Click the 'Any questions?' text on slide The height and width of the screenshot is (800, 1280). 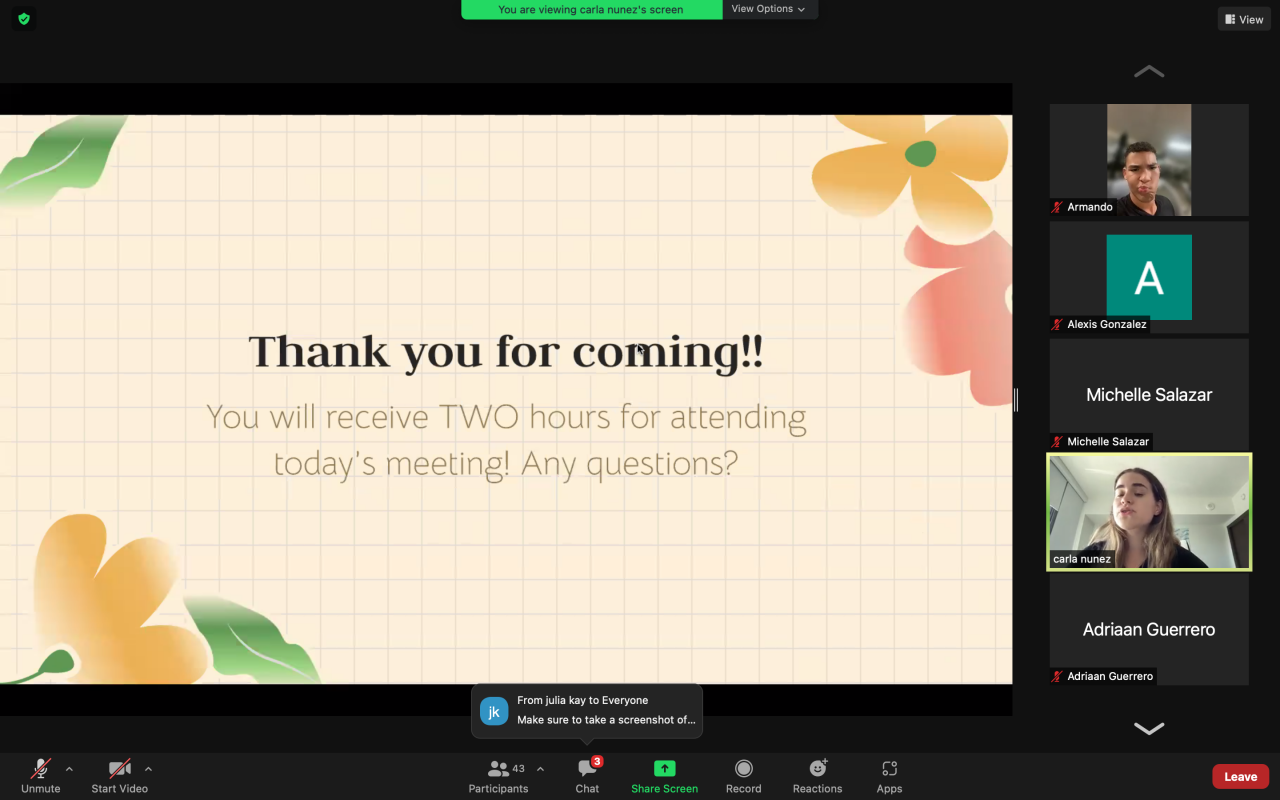click(630, 463)
